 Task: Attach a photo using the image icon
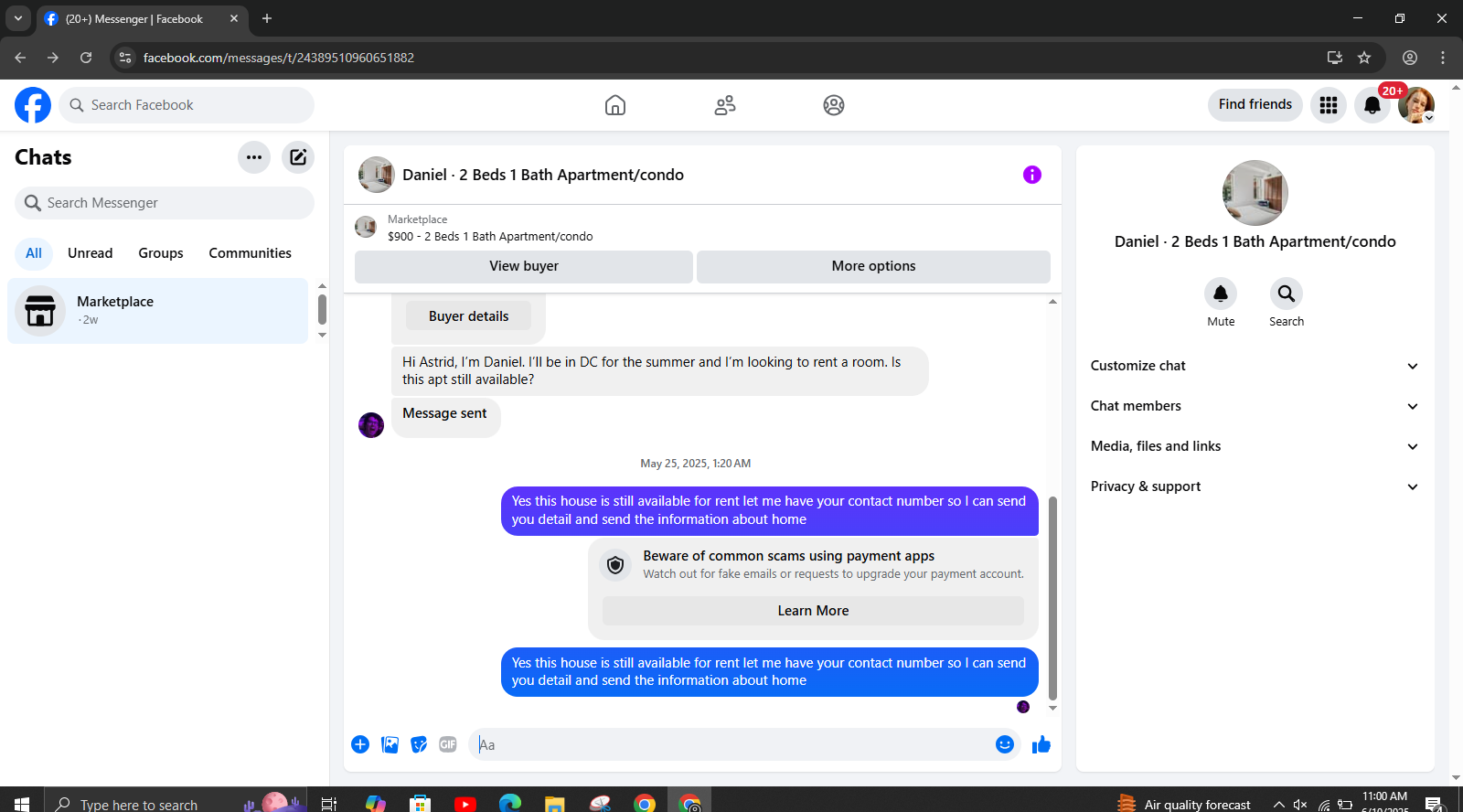(390, 744)
